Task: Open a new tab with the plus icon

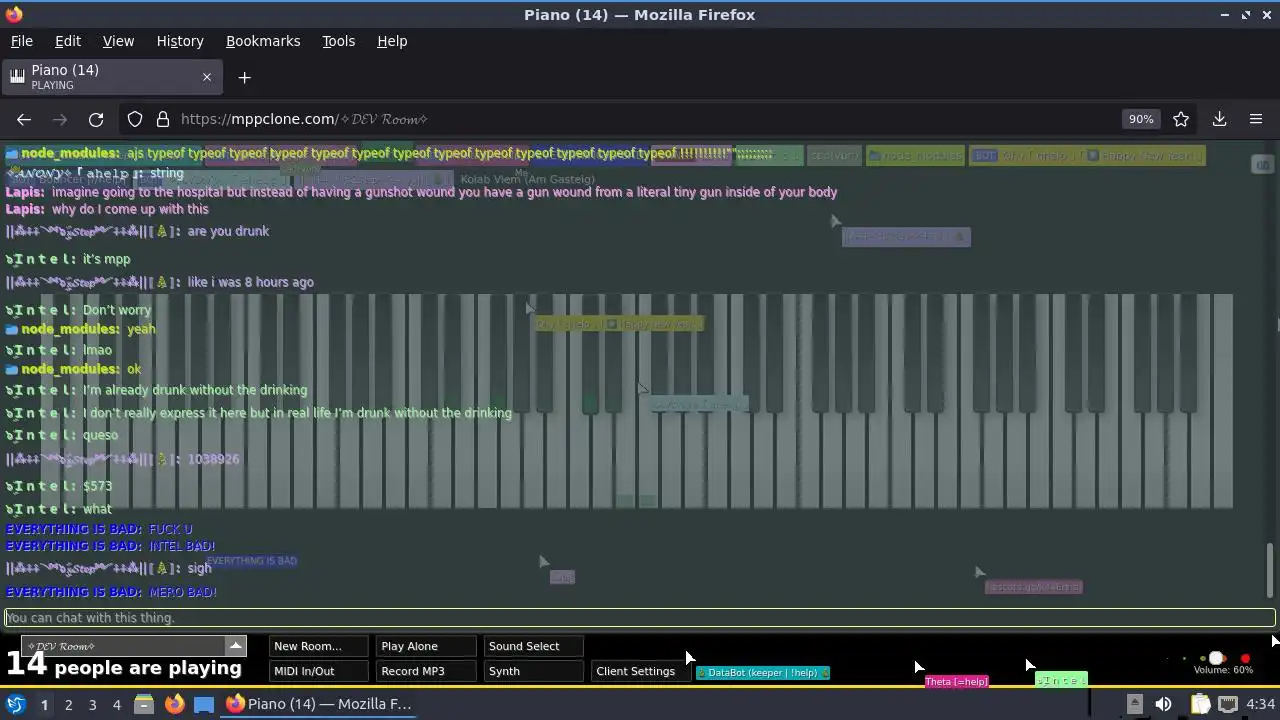Action: [244, 78]
